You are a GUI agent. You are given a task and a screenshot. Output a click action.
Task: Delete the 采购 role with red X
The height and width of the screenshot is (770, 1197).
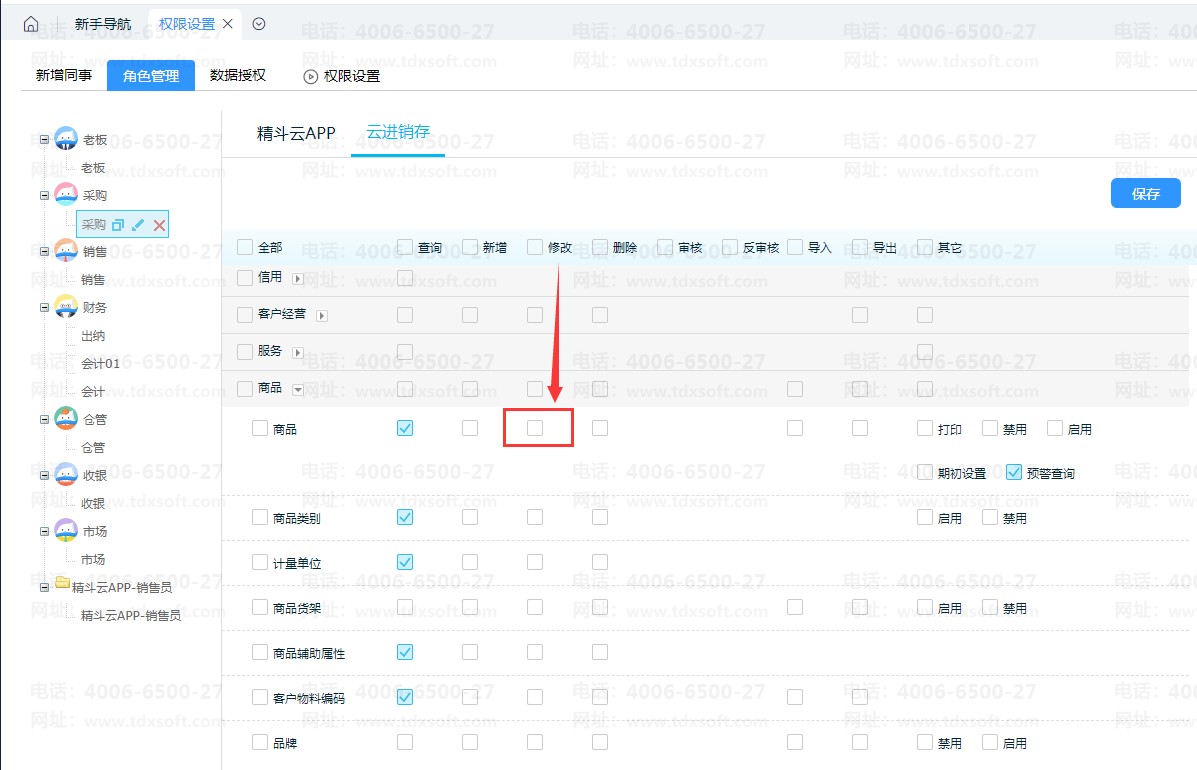coord(159,225)
